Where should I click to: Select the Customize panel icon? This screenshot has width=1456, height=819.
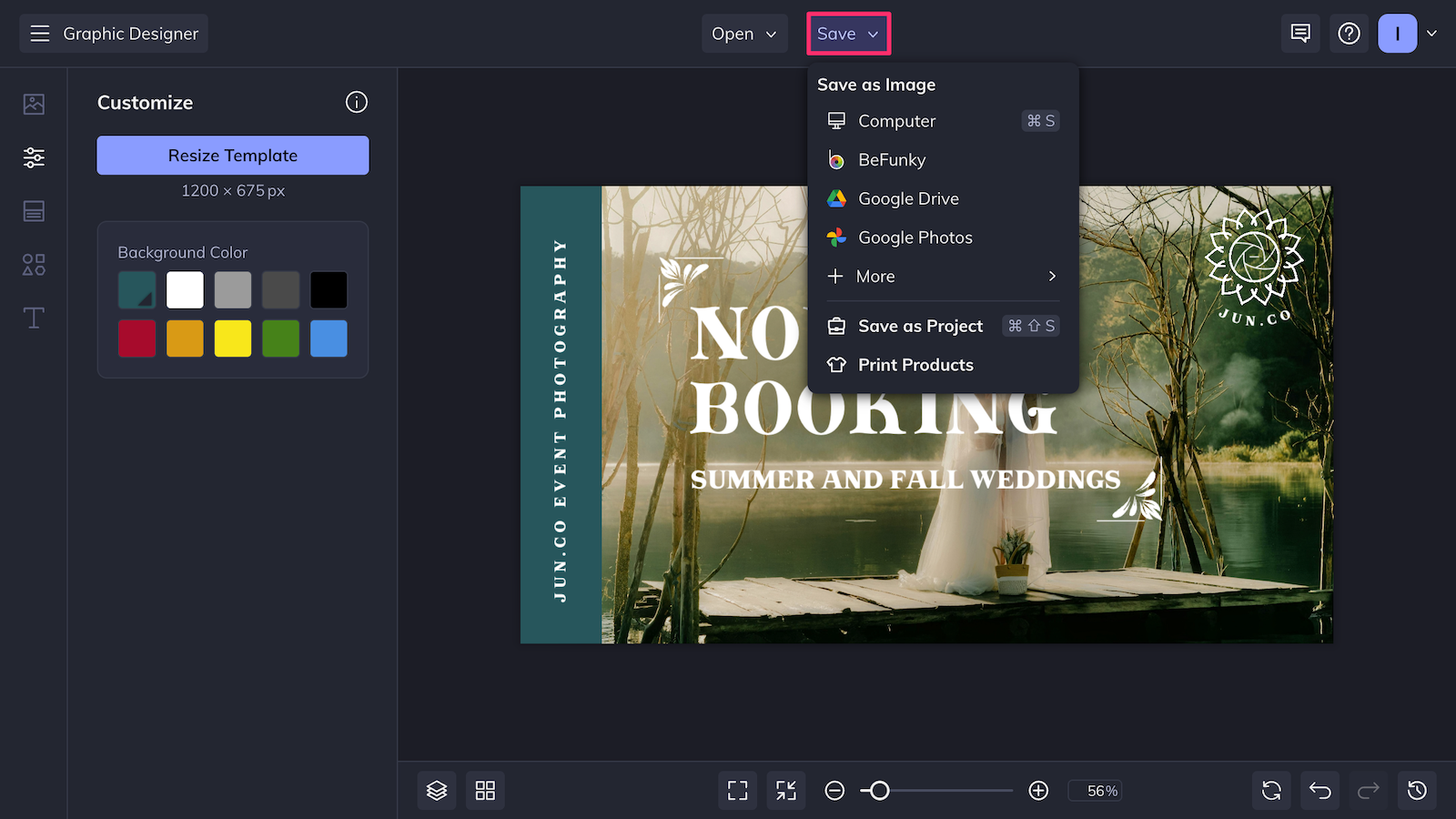[x=33, y=157]
